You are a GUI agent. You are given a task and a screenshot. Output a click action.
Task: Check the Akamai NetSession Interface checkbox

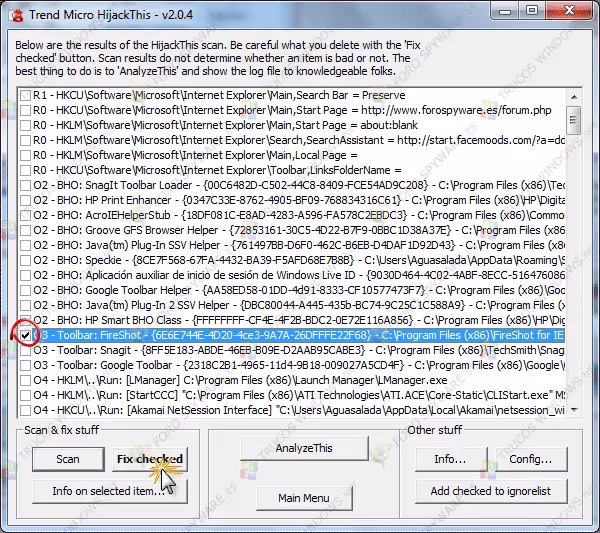pyautogui.click(x=25, y=410)
